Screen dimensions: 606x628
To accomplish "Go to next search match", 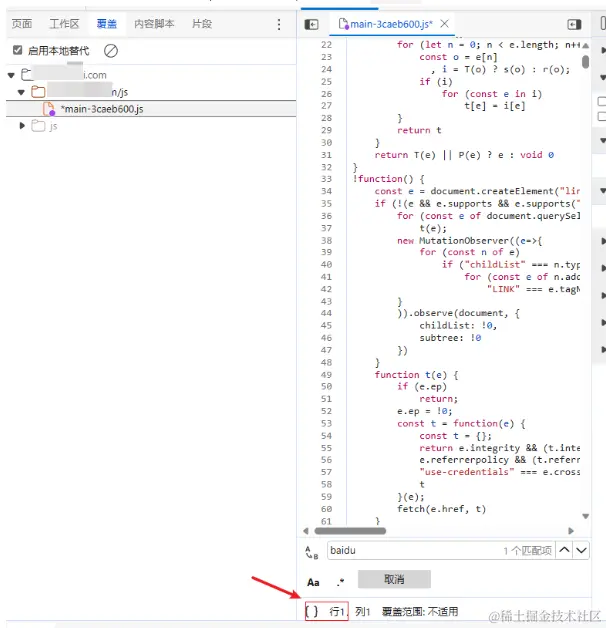I will (x=581, y=550).
